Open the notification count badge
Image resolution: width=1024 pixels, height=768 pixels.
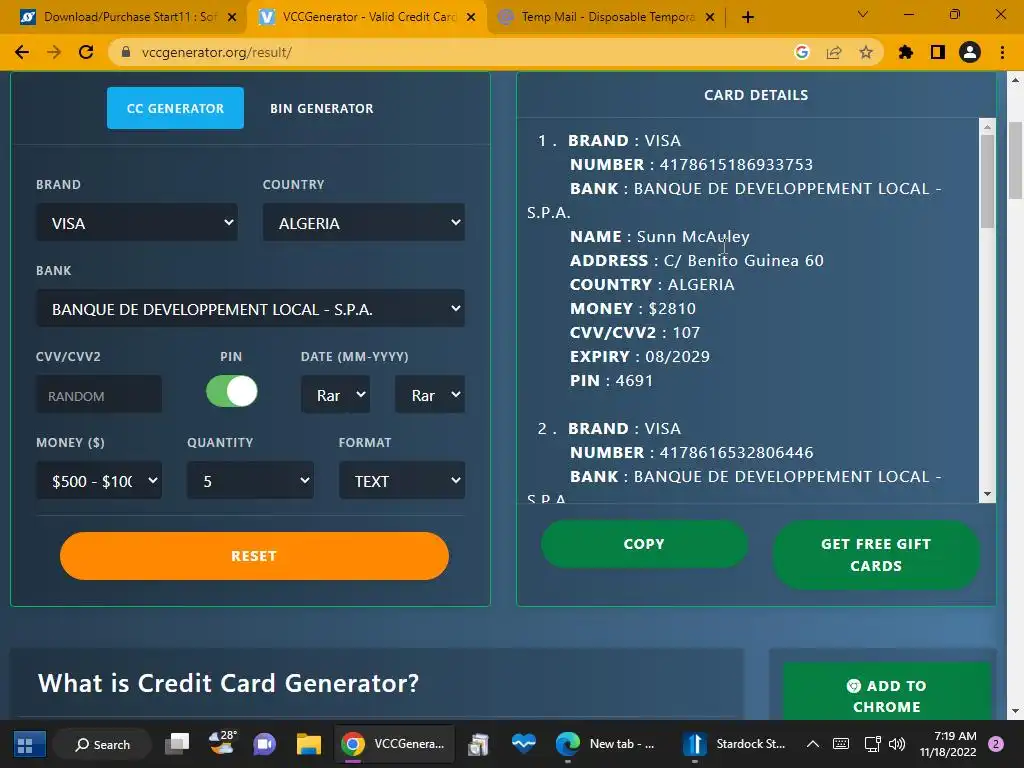[996, 744]
